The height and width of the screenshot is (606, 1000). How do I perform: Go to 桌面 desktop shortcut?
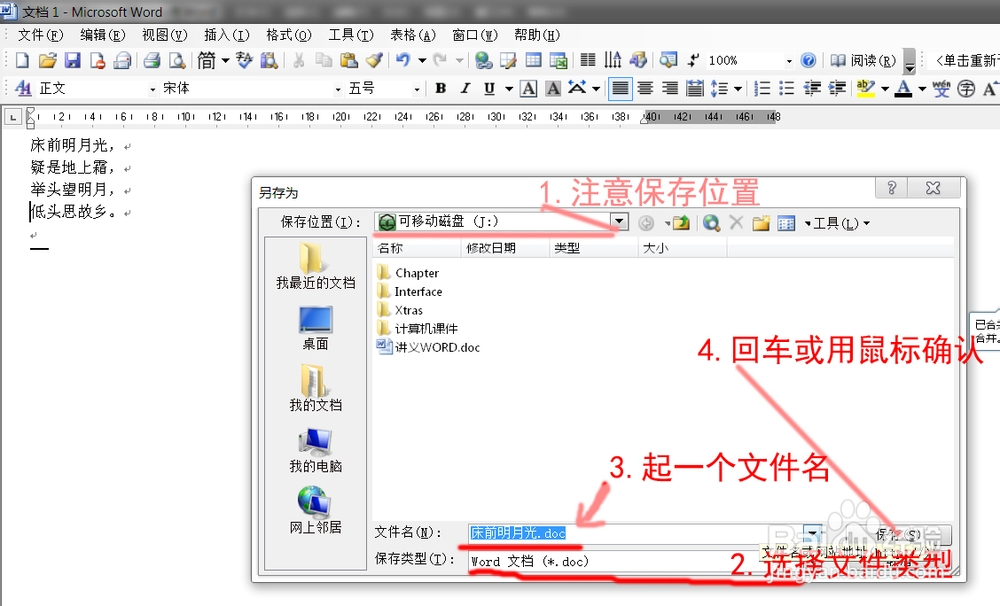[315, 328]
